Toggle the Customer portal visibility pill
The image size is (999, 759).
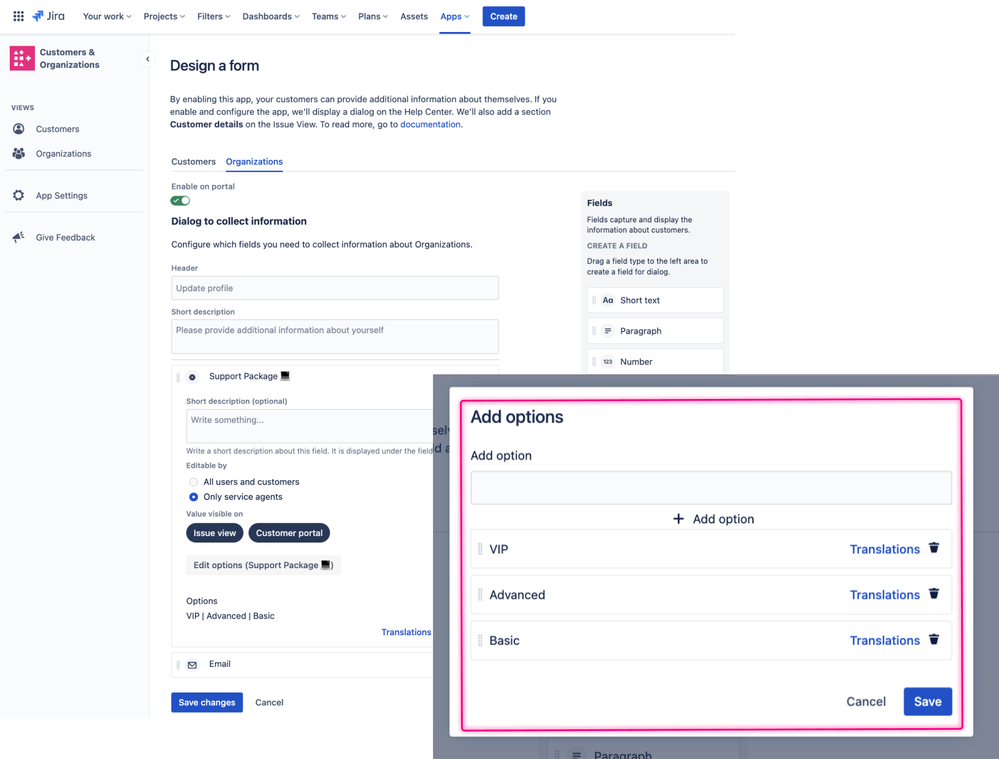289,533
